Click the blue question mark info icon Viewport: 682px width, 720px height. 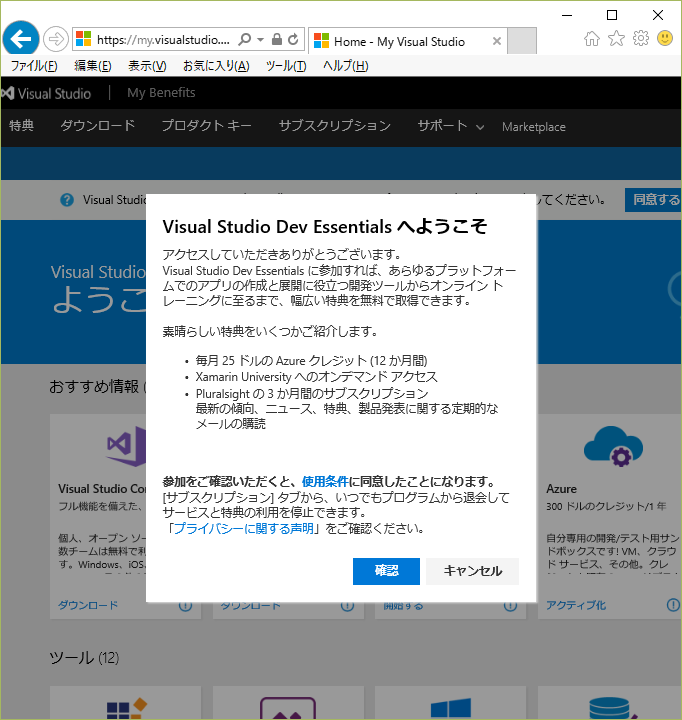[x=67, y=200]
